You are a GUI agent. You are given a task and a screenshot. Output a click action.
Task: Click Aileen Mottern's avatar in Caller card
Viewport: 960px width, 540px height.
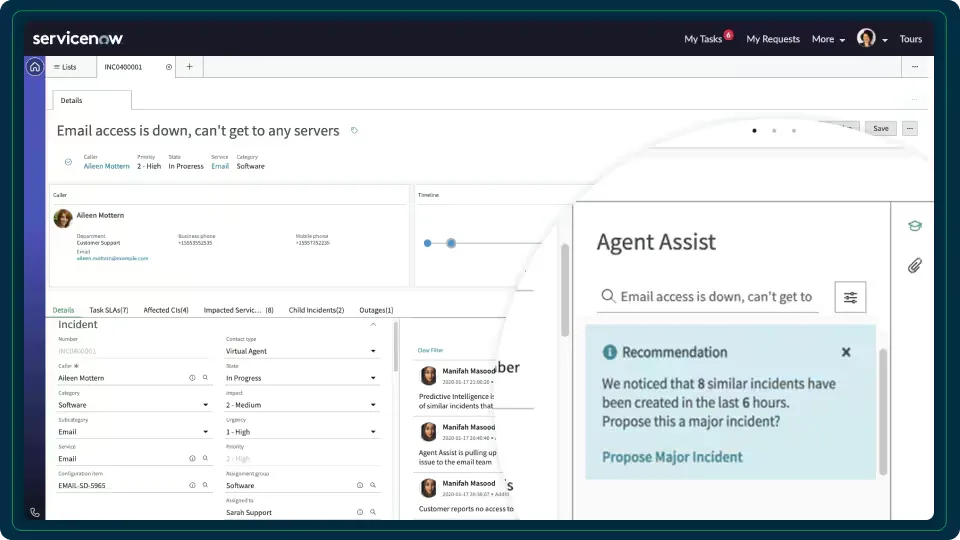tap(63, 218)
